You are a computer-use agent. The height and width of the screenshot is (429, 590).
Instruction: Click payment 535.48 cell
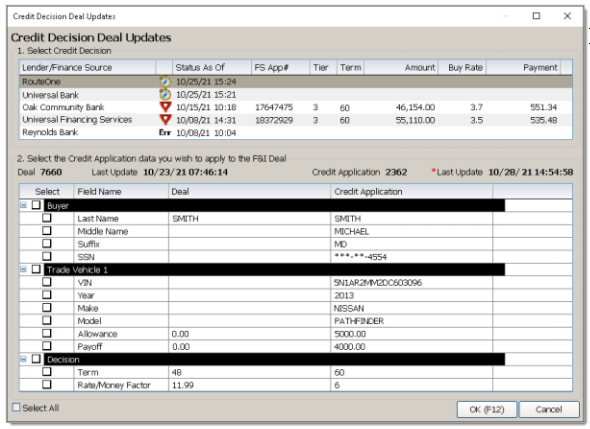[x=543, y=120]
